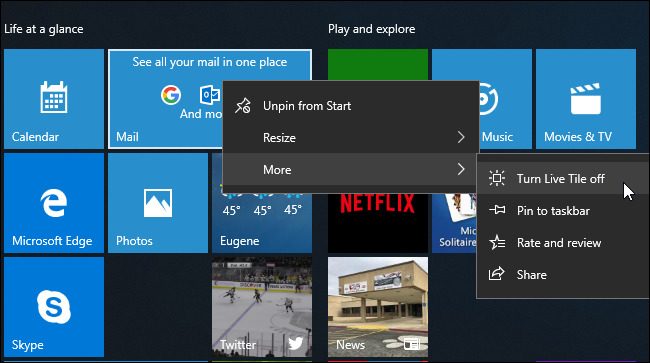Open the Skype tile
The width and height of the screenshot is (650, 363).
click(54, 307)
